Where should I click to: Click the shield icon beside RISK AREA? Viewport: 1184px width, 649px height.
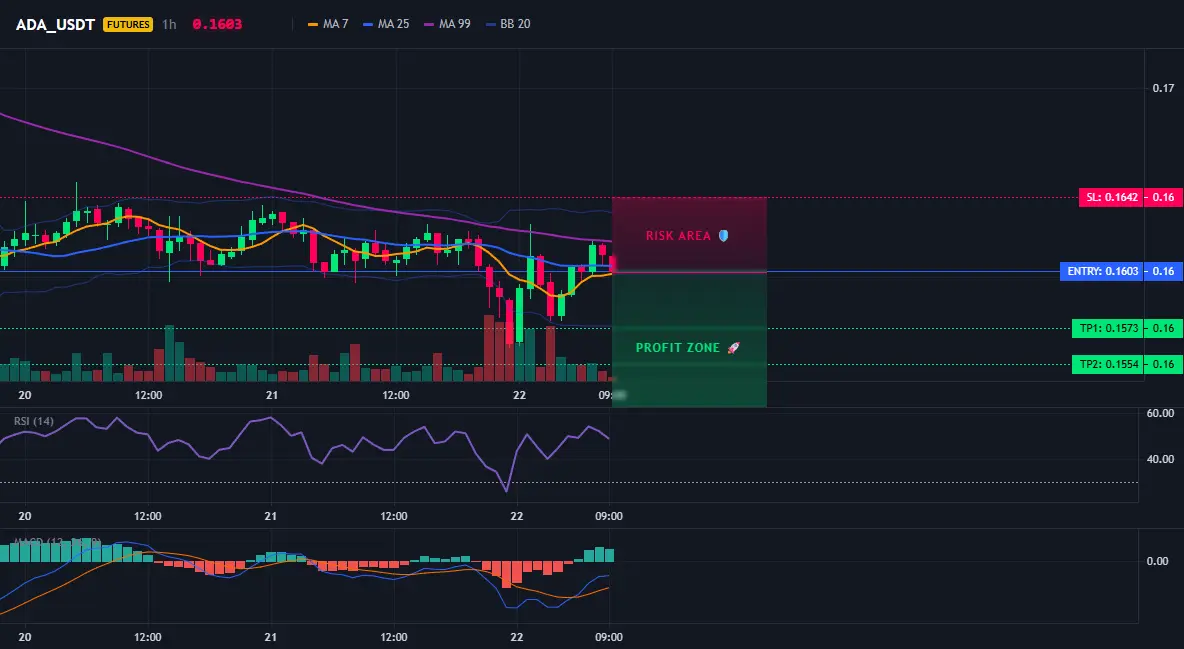[x=723, y=236]
